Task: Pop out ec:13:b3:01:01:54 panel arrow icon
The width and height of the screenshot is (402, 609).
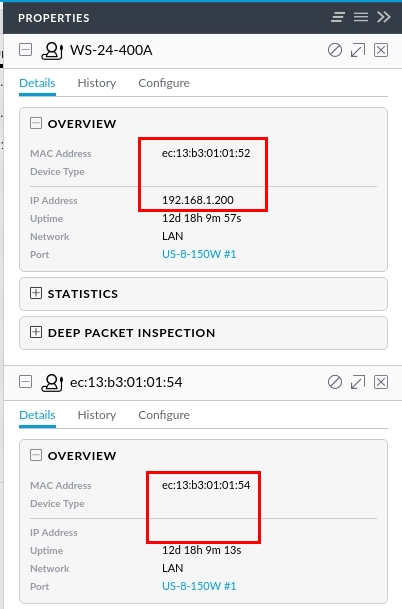Action: [x=358, y=382]
